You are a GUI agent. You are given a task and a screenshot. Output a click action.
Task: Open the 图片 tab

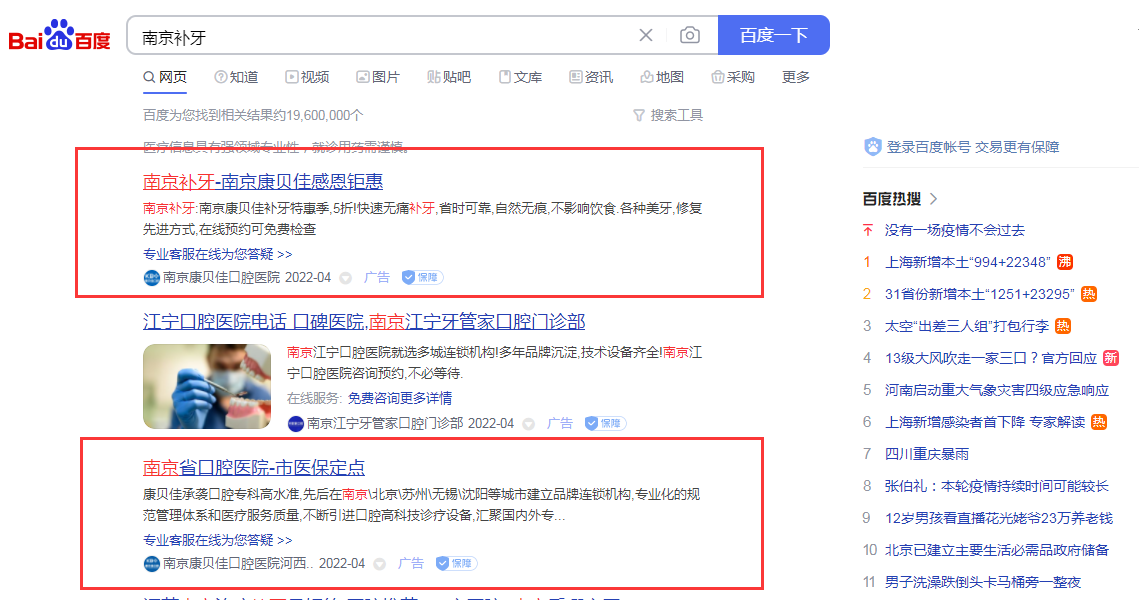[378, 77]
